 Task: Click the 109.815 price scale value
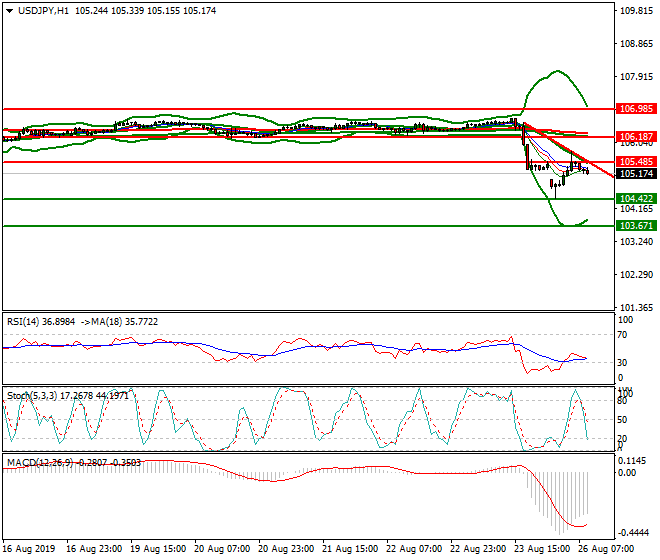click(636, 11)
